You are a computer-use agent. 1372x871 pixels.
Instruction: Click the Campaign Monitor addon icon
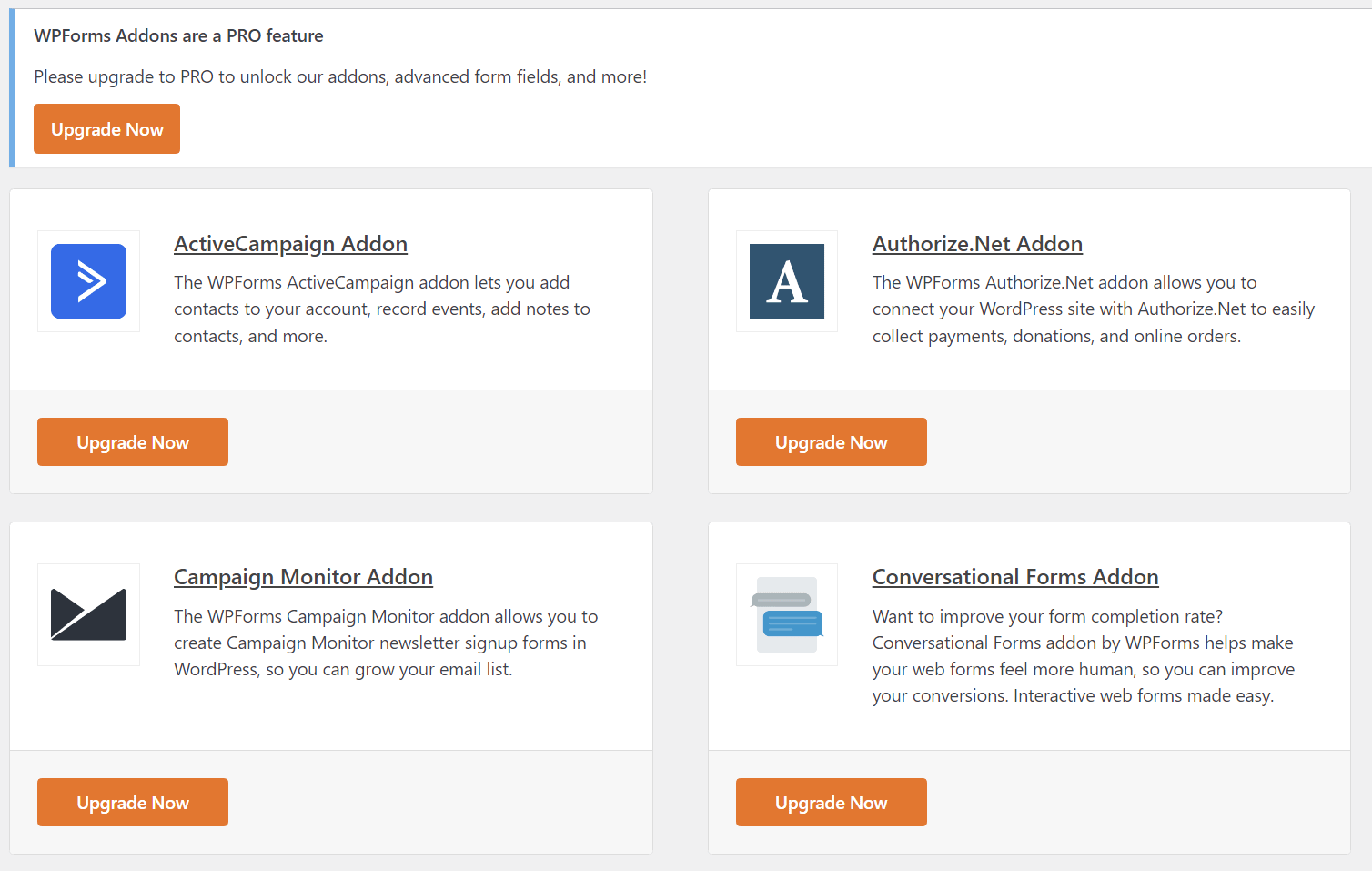pyautogui.click(x=88, y=614)
